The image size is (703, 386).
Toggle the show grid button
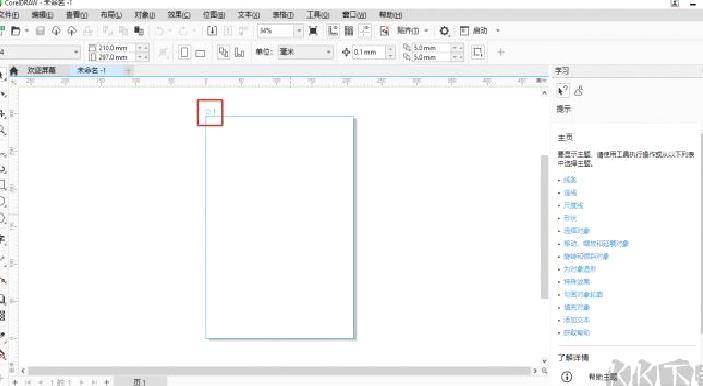[349, 30]
